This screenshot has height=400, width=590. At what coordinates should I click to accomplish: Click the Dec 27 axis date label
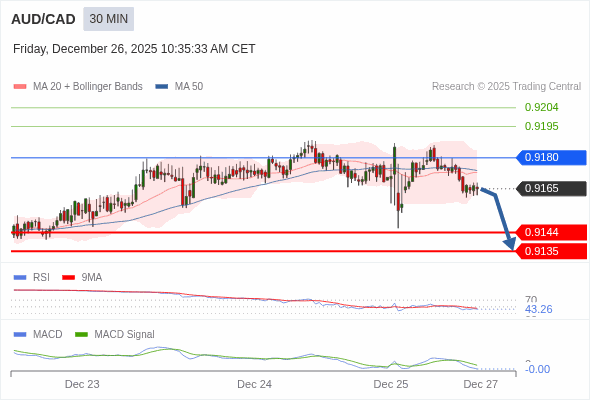(481, 384)
